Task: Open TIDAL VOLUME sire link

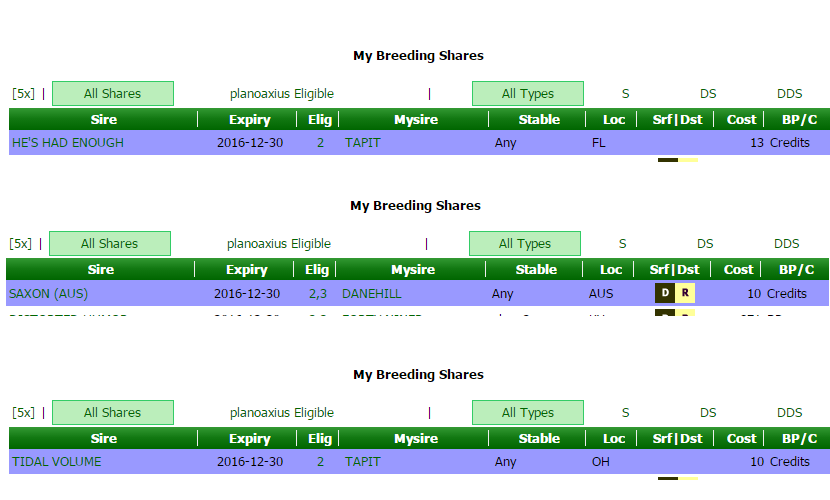Action: (56, 462)
